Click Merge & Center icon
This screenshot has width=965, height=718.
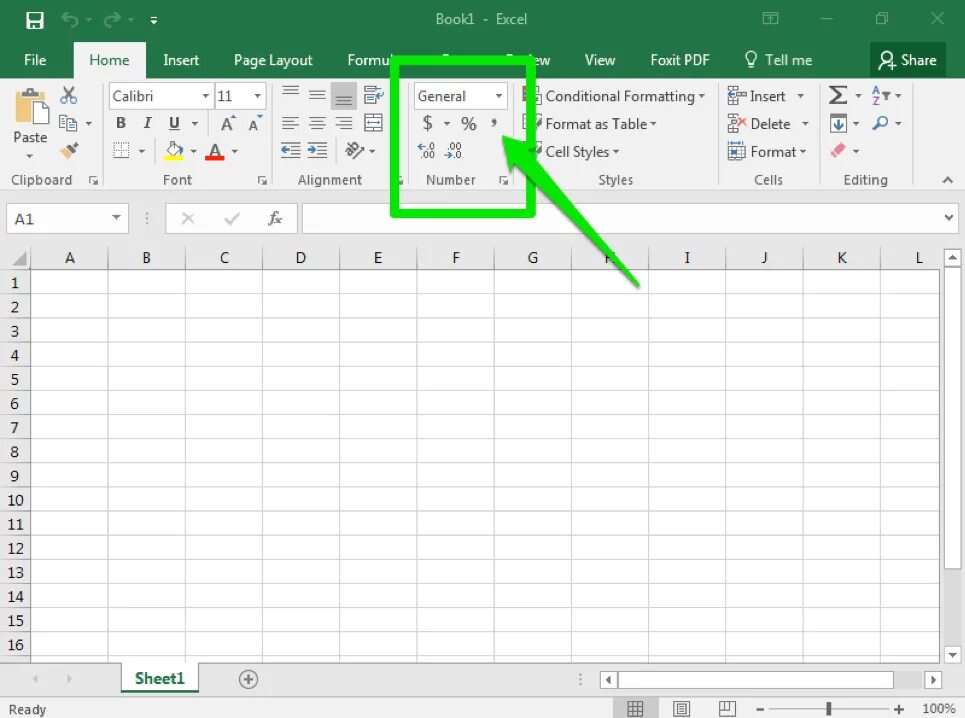(373, 123)
